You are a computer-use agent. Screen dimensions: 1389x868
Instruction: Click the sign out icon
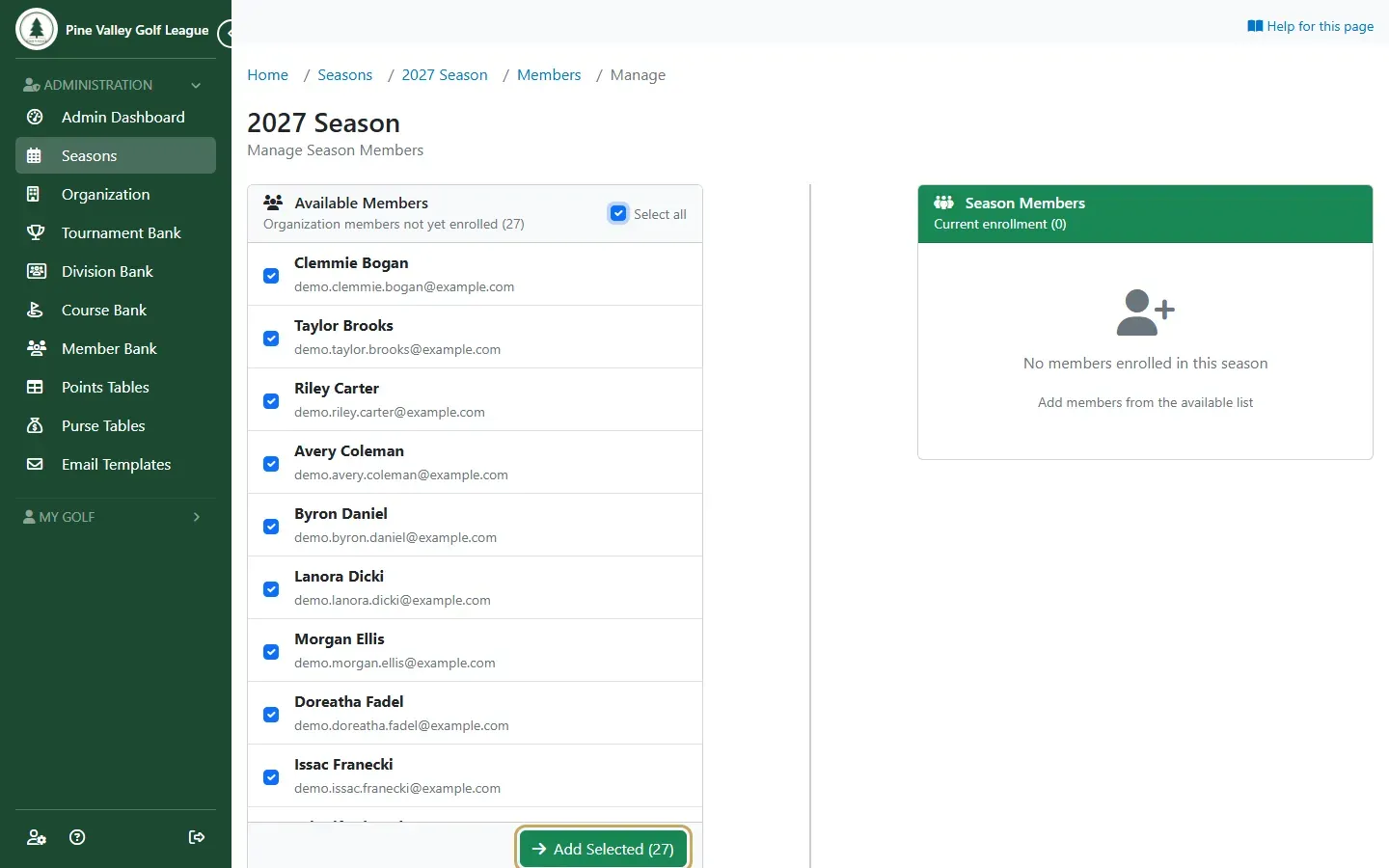[197, 837]
